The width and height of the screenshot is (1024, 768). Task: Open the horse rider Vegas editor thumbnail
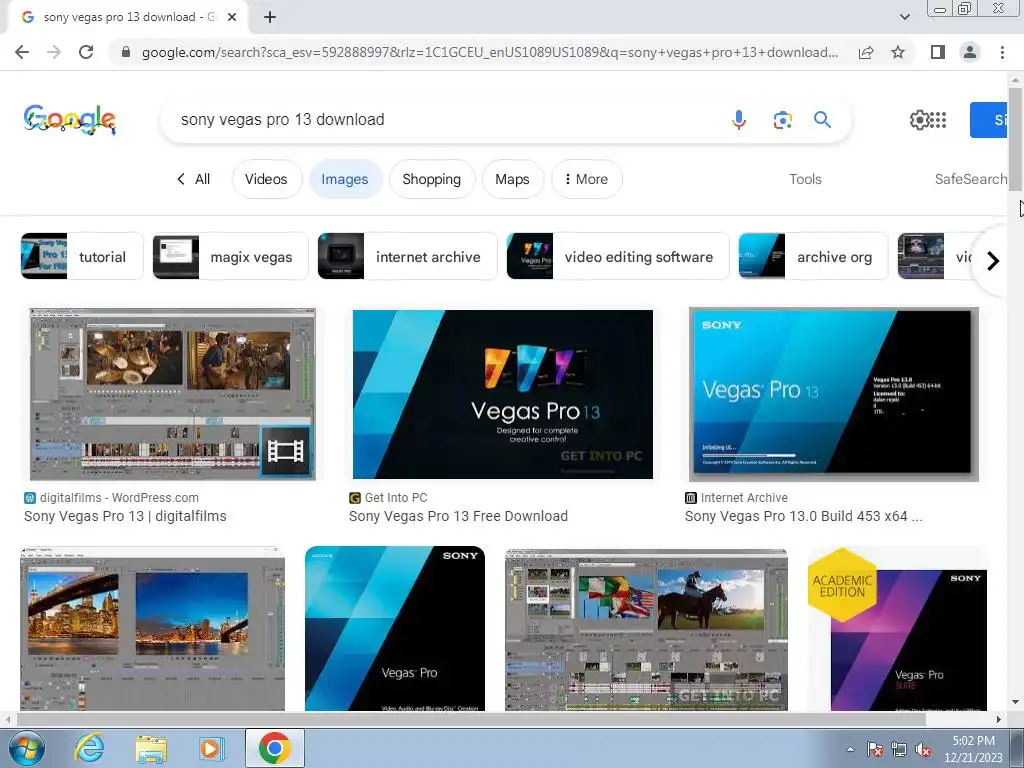647,630
